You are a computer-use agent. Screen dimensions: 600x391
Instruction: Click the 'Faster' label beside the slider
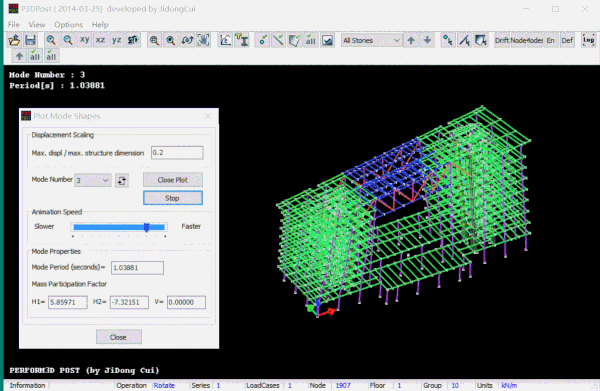click(x=191, y=226)
